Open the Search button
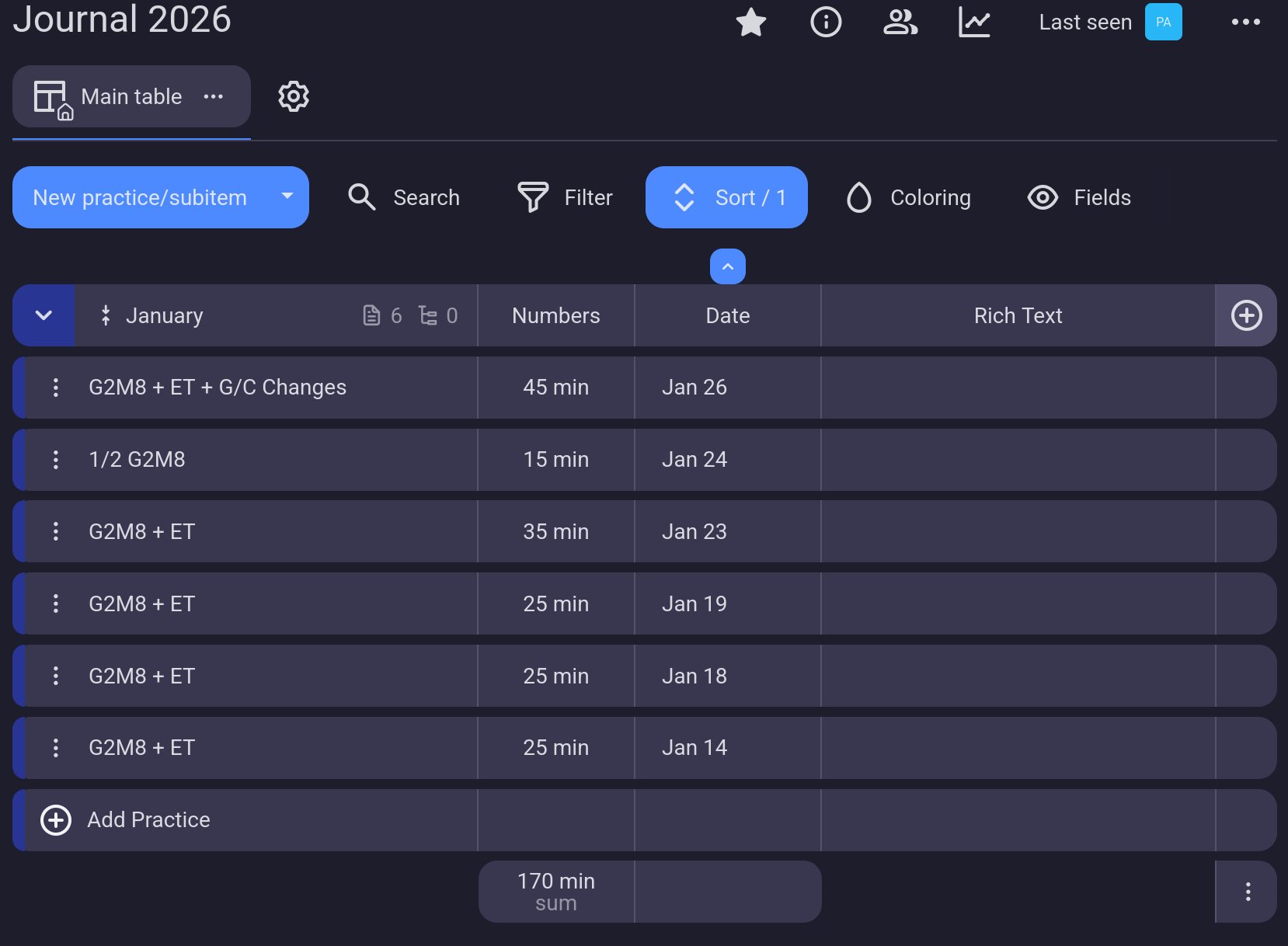Viewport: 1288px width, 946px height. [x=403, y=197]
